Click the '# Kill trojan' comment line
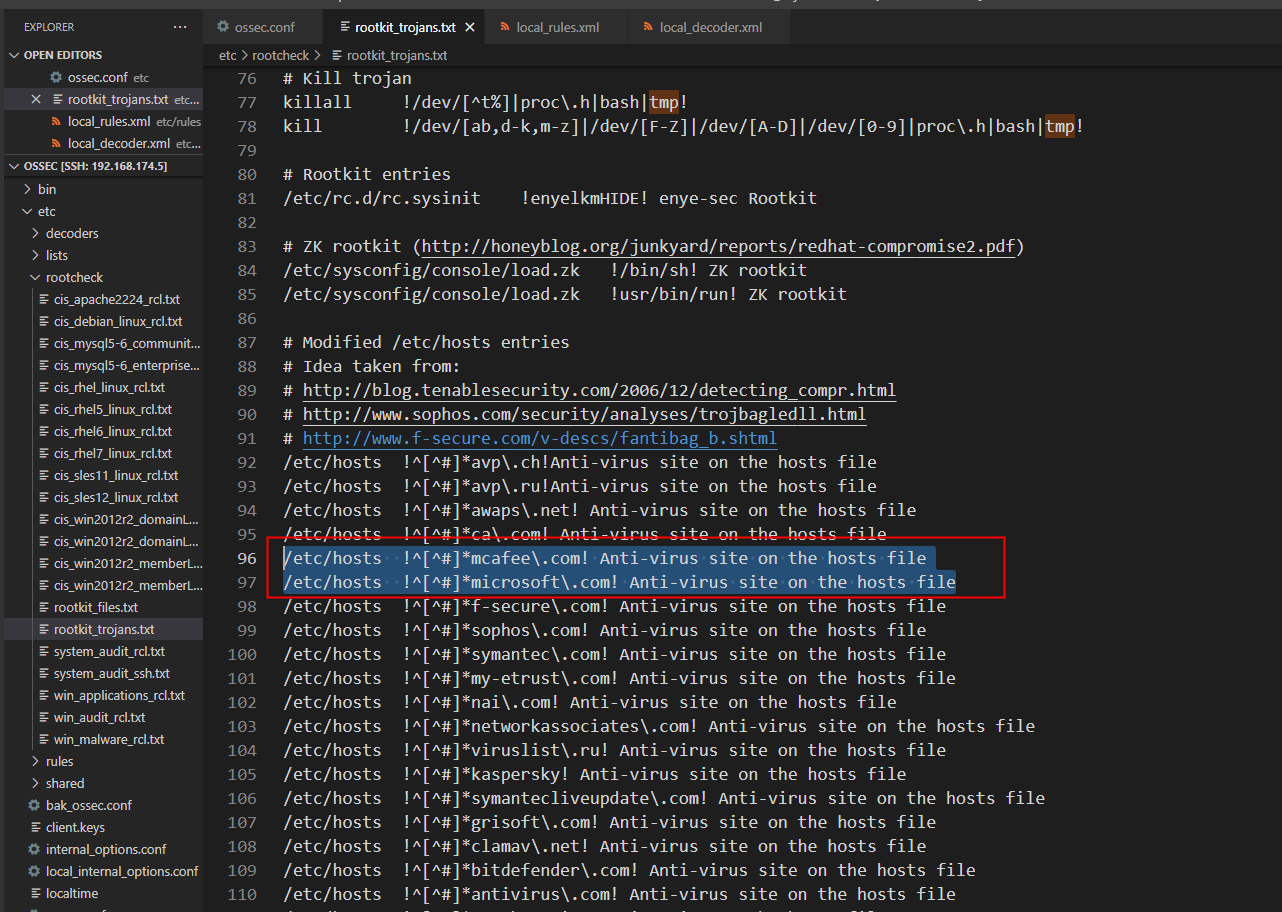The width and height of the screenshot is (1282, 912). (347, 78)
